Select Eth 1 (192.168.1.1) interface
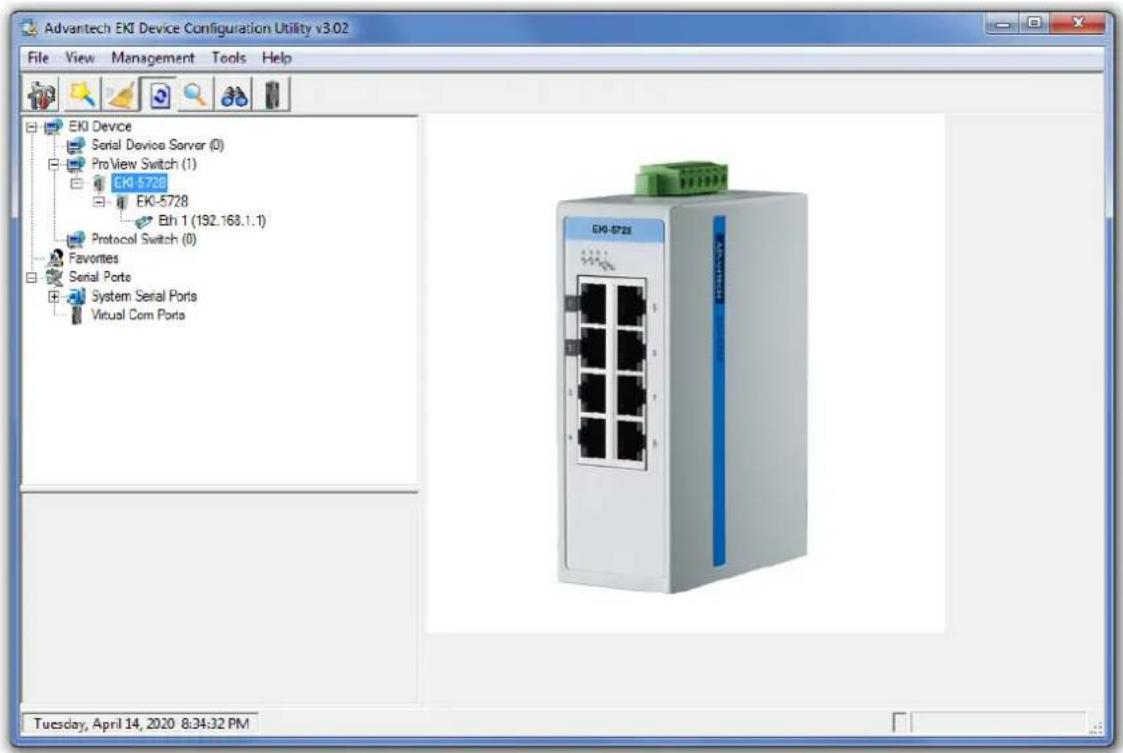The image size is (1123, 753). (x=211, y=221)
